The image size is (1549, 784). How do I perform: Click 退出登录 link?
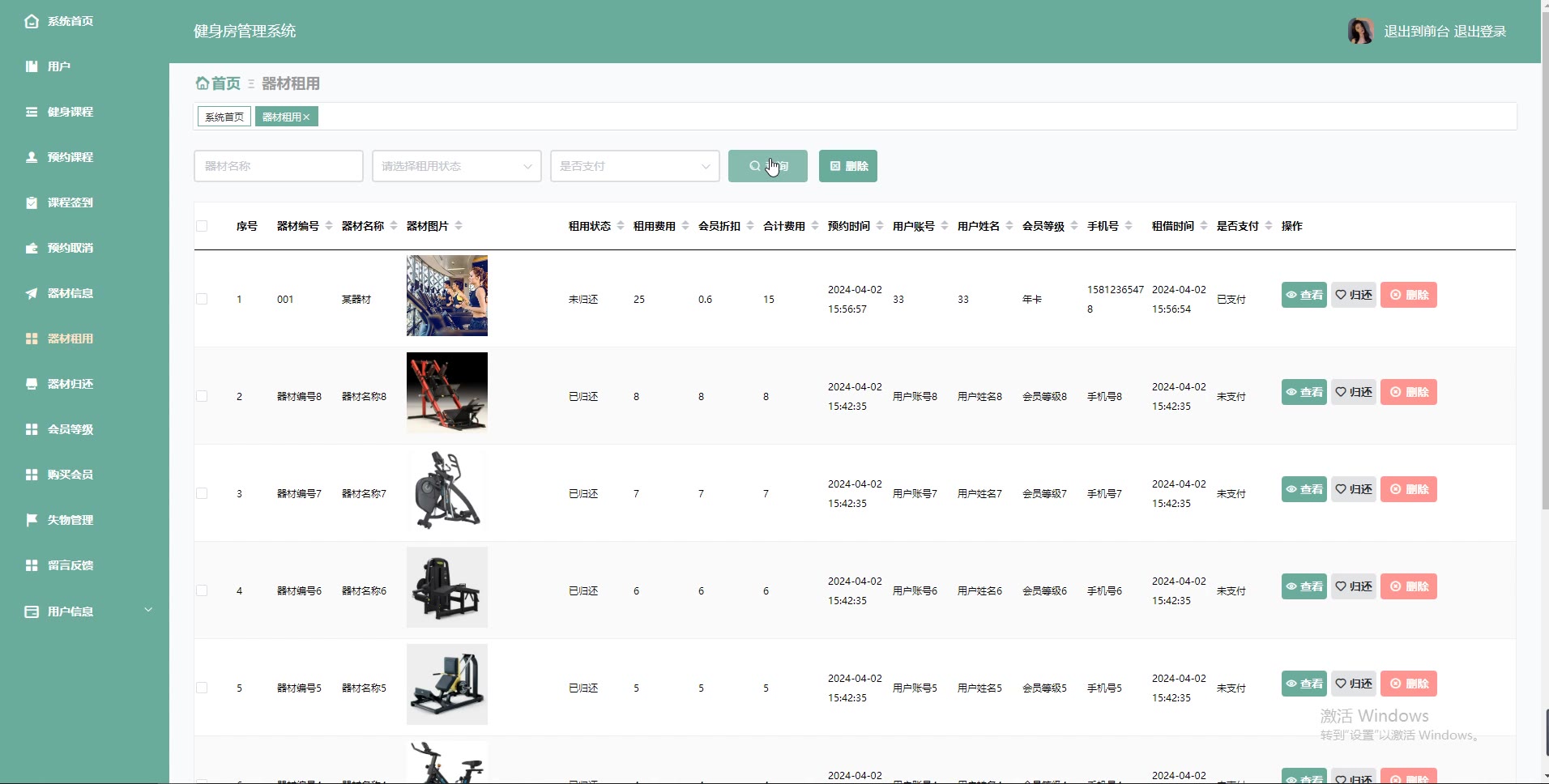click(x=1479, y=32)
